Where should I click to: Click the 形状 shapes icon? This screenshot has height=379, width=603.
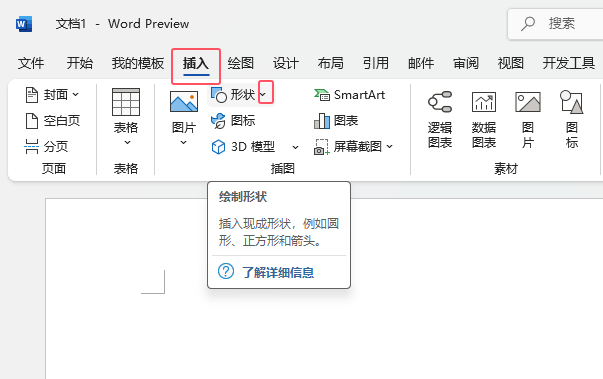(219, 95)
